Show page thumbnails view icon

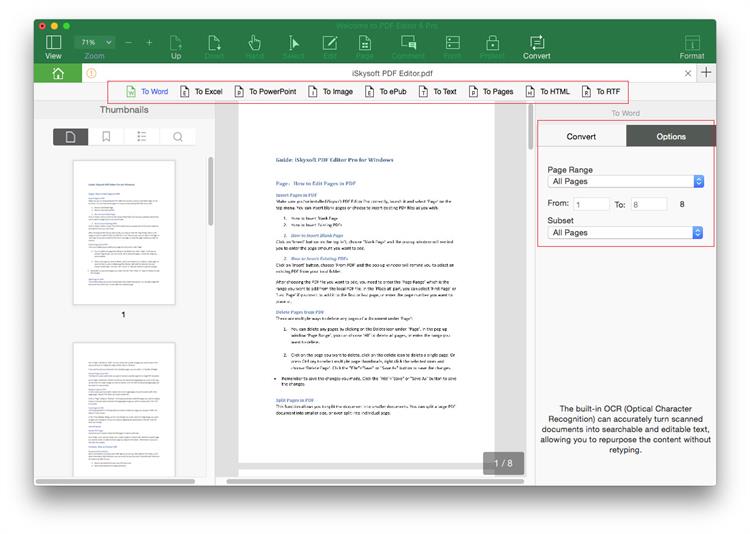[70, 137]
